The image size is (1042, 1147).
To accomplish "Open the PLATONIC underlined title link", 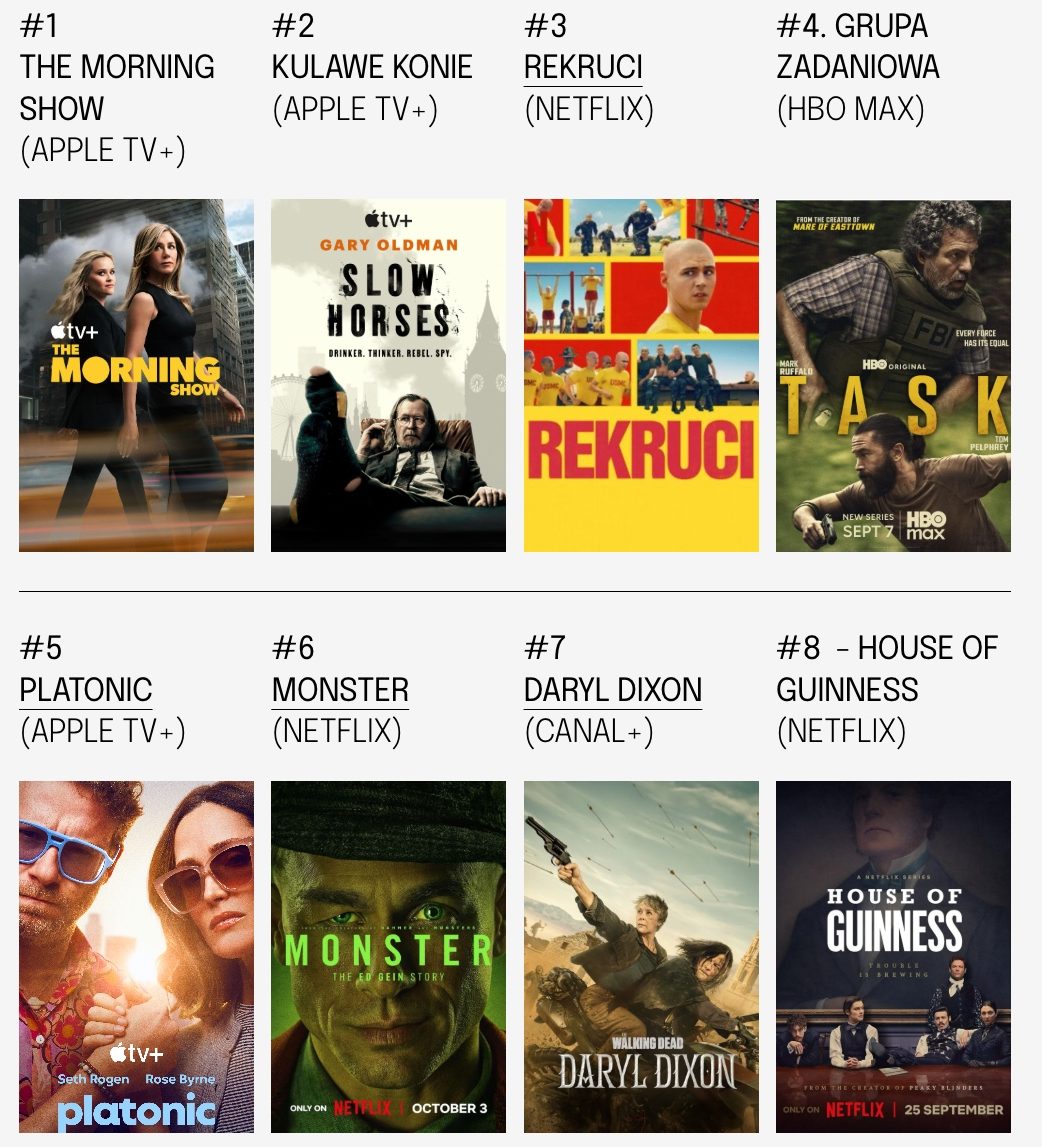I will 86,690.
